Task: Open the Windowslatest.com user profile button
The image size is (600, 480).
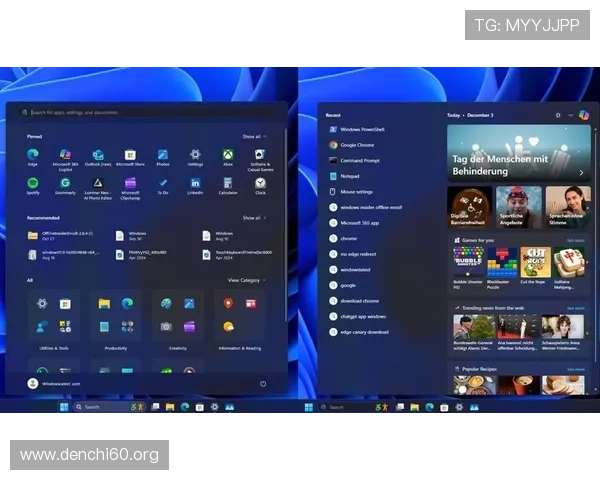Action: pos(60,383)
